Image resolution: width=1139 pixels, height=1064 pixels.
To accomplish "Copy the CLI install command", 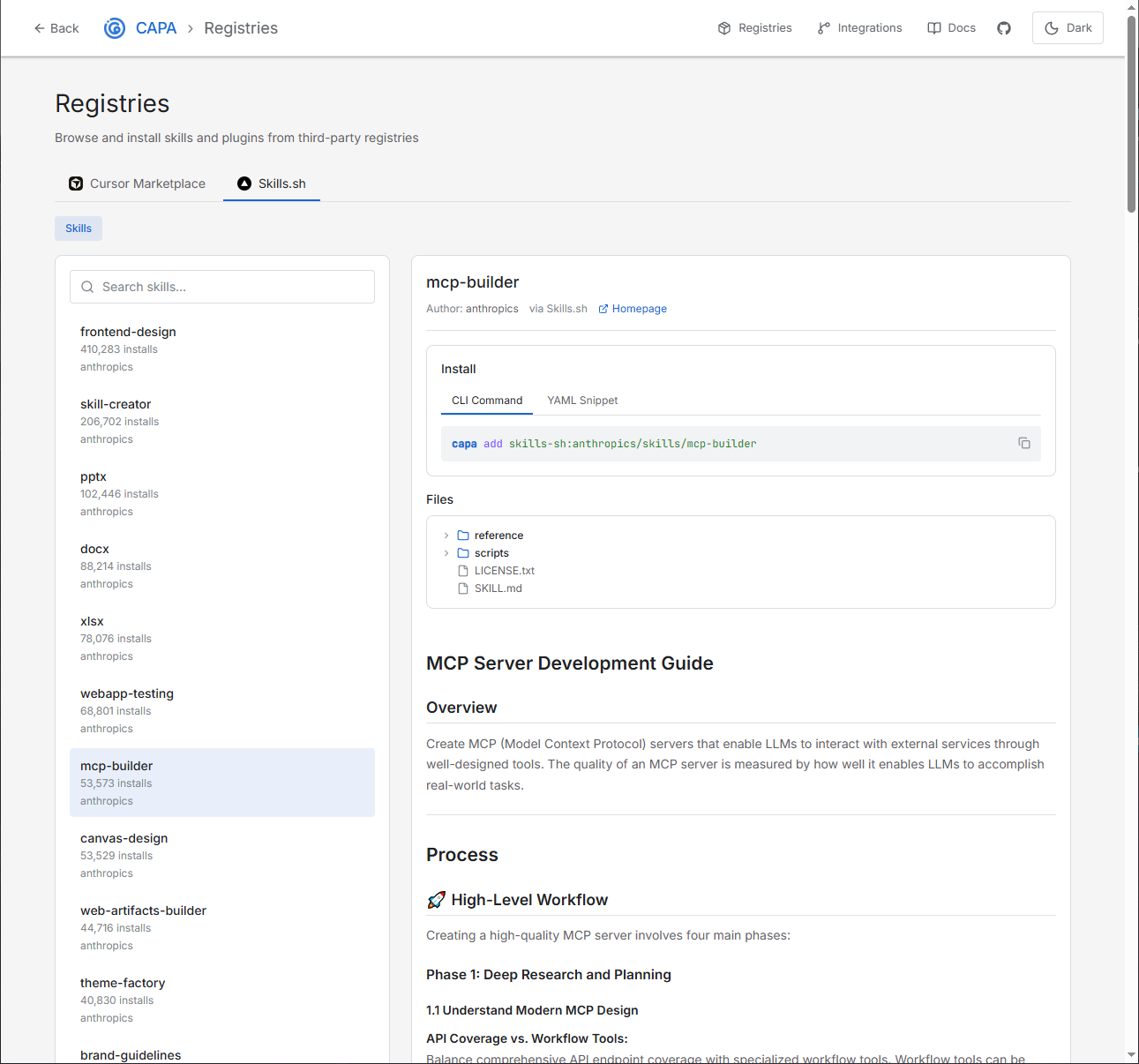I will [1024, 443].
